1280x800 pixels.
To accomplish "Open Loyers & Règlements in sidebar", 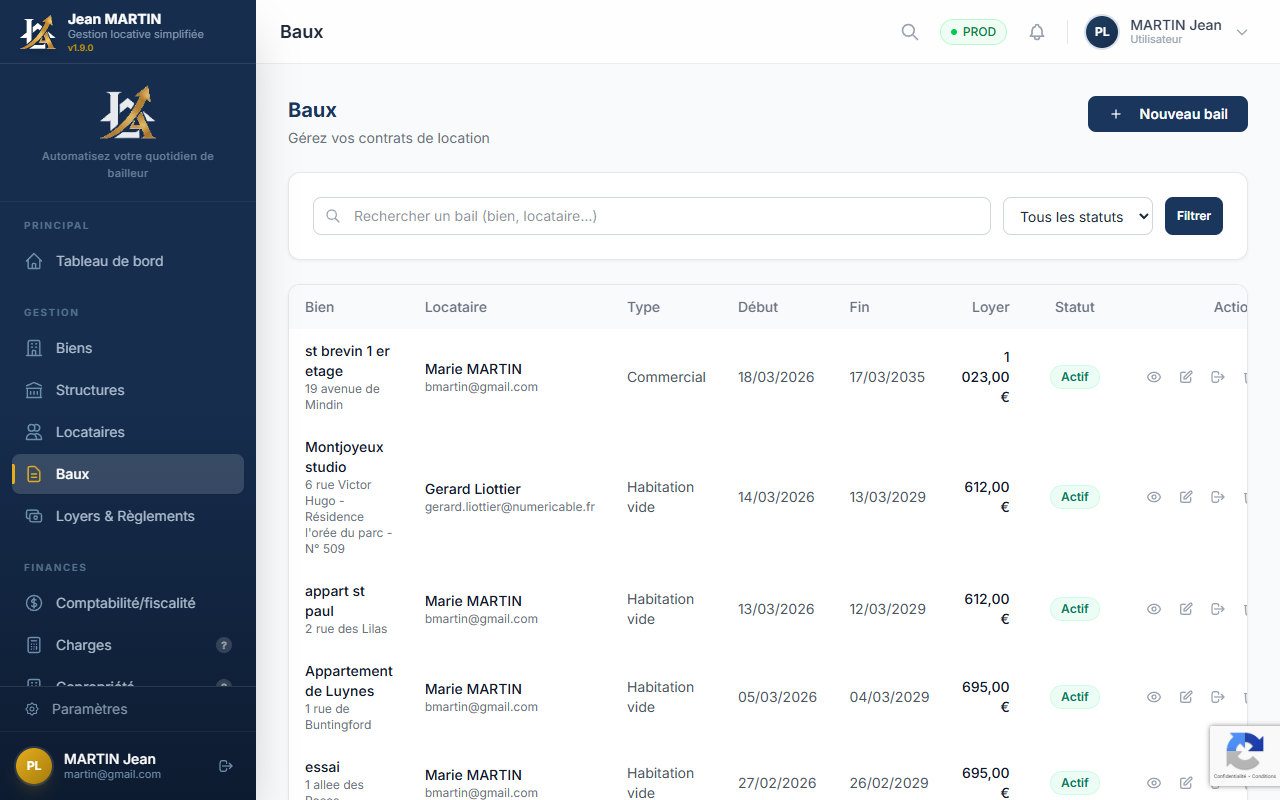I will point(125,516).
